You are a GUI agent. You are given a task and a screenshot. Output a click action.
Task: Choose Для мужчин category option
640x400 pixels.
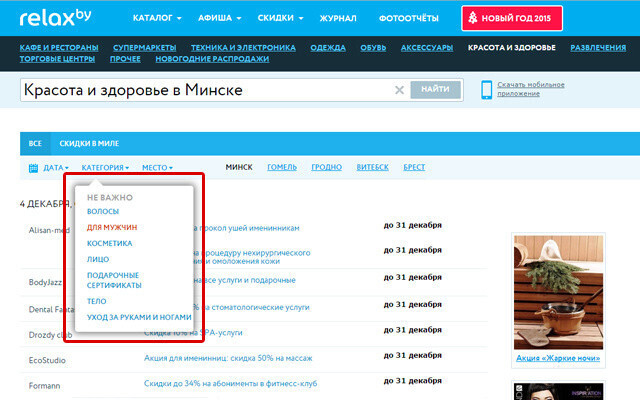[x=112, y=228]
